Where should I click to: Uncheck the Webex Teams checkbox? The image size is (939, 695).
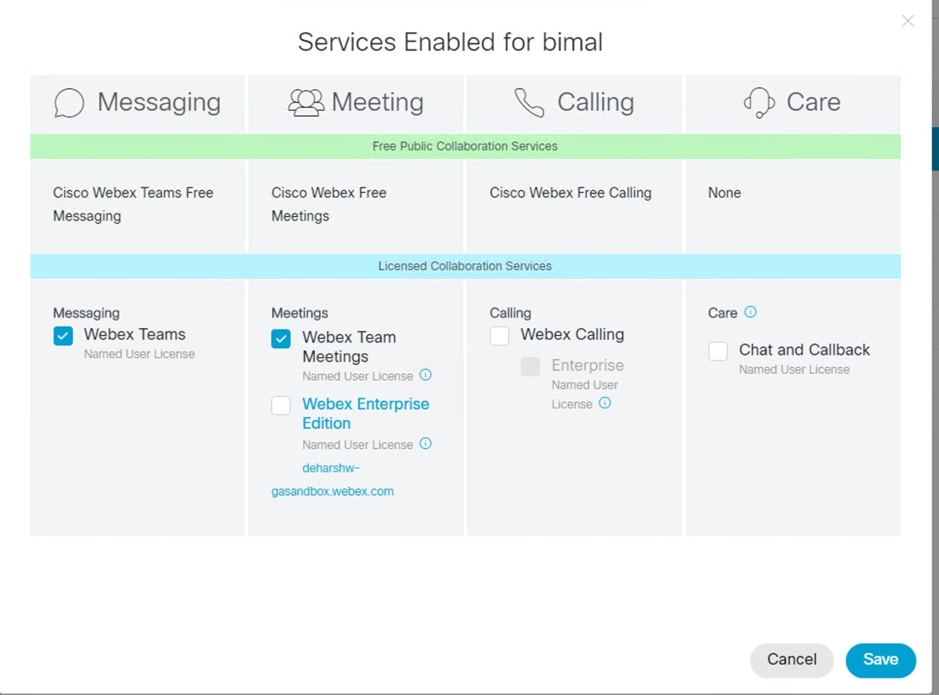click(62, 336)
